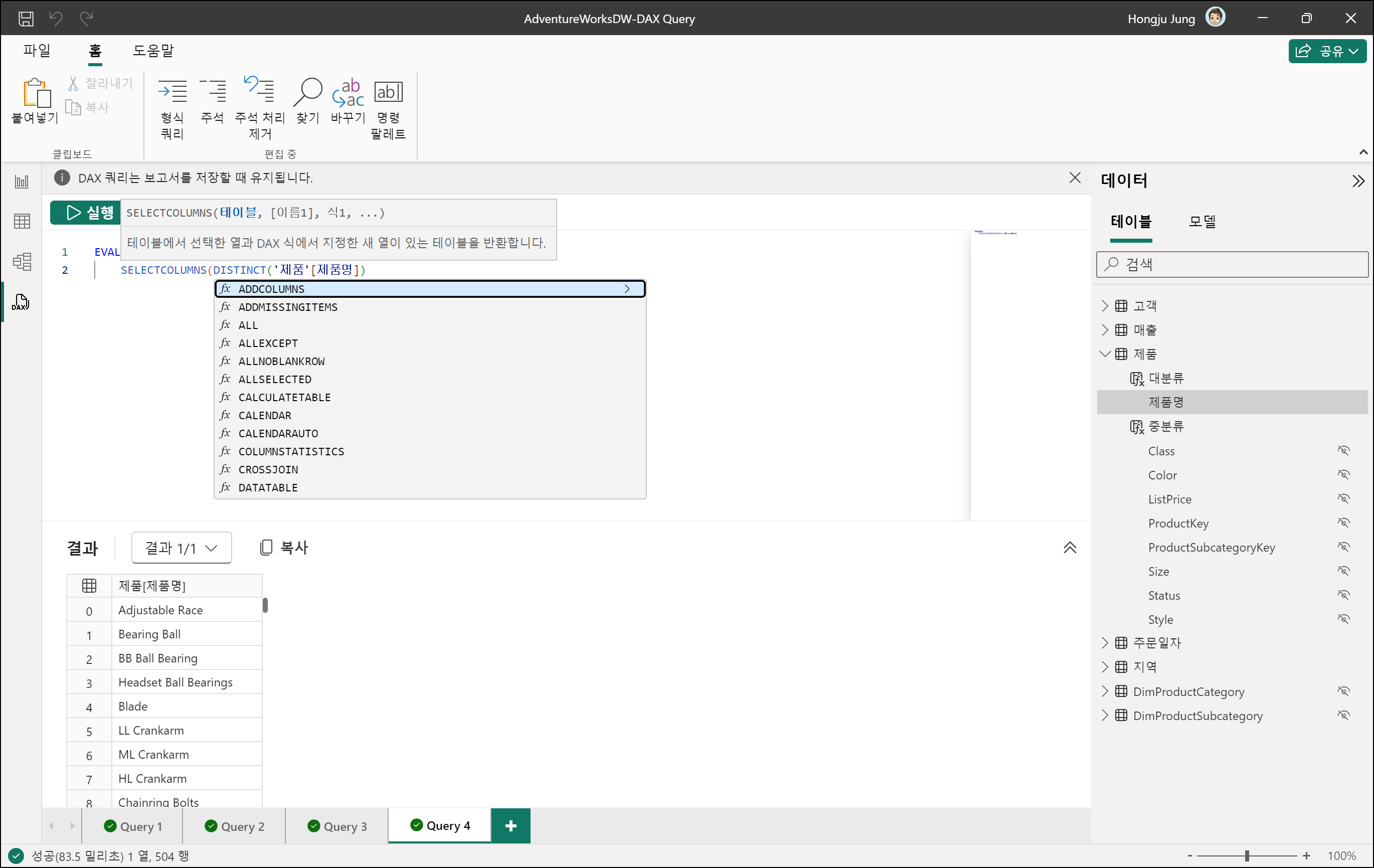Viewport: 1374px width, 868px height.
Task: Click the 검색 data search field
Action: tap(1233, 264)
